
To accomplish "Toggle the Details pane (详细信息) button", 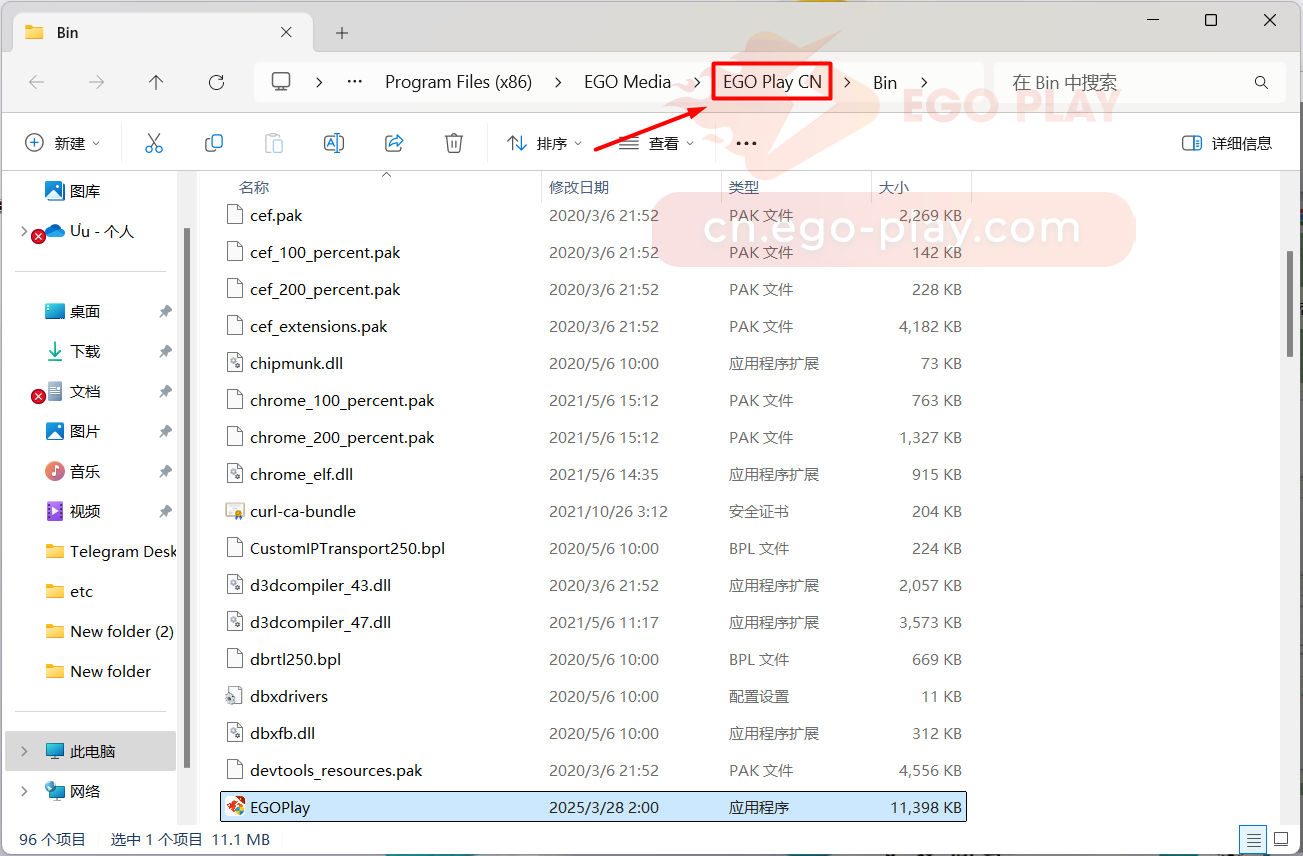I will [x=1227, y=143].
